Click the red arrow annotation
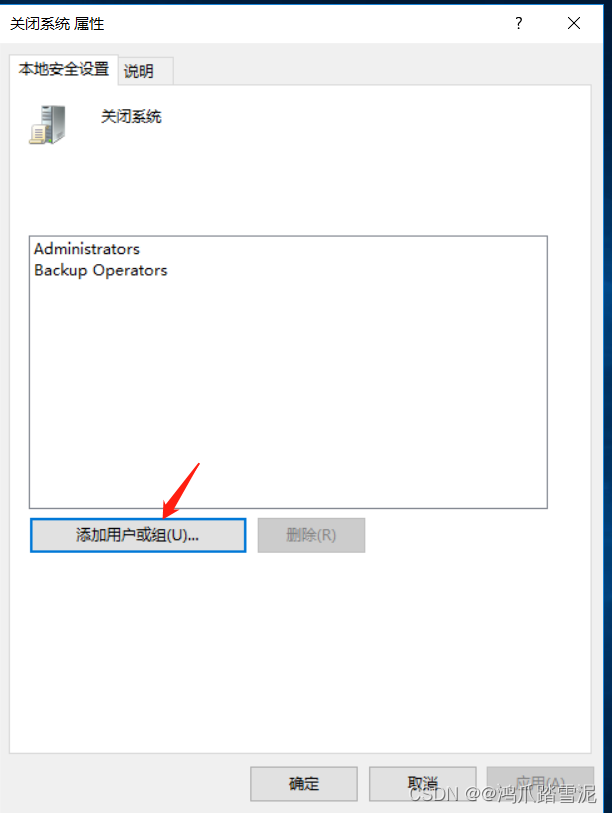Image resolution: width=612 pixels, height=813 pixels. pos(180,490)
